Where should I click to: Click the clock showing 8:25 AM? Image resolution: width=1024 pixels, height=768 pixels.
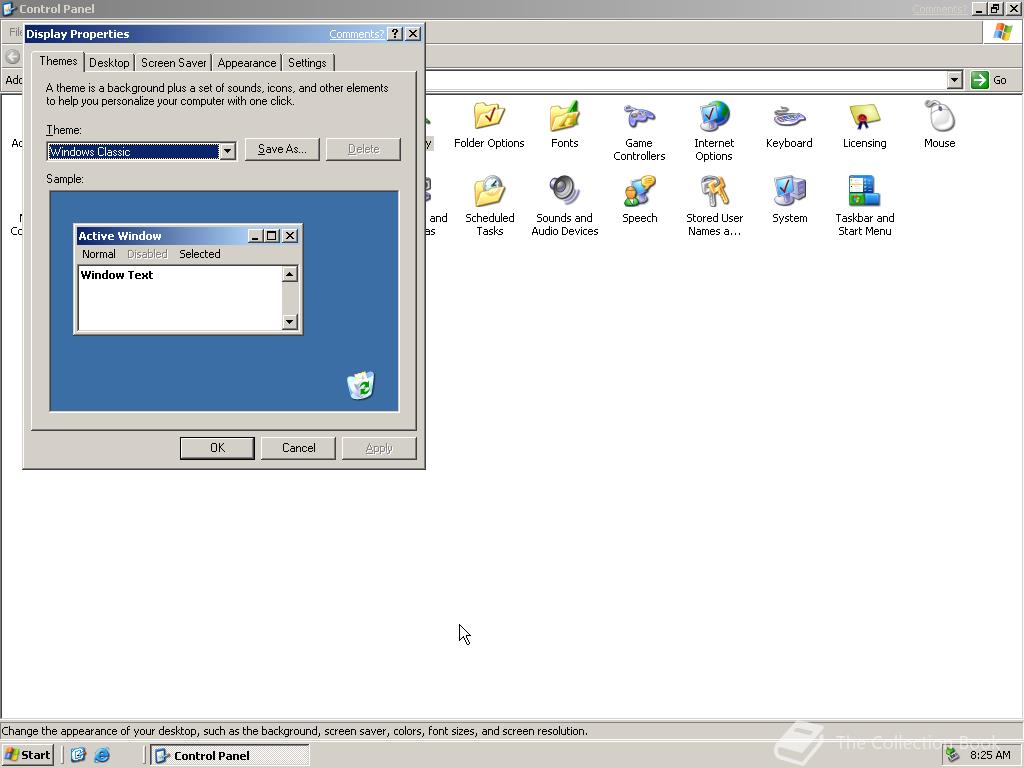pyautogui.click(x=990, y=755)
